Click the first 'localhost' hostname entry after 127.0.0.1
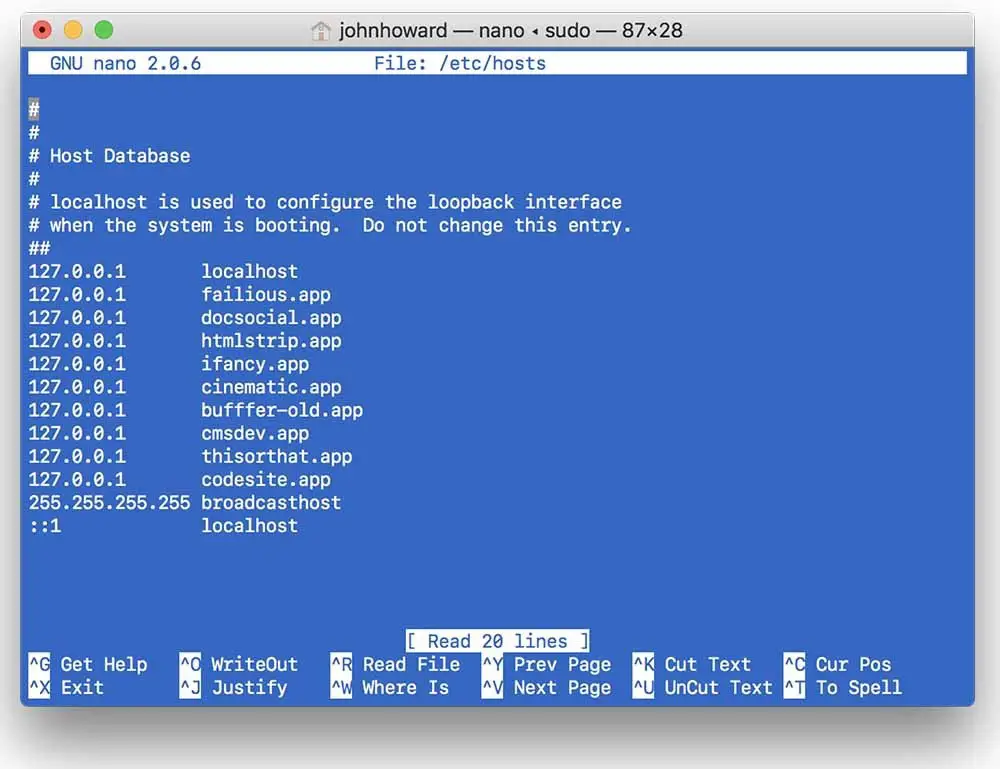The image size is (1000, 769). tap(249, 272)
